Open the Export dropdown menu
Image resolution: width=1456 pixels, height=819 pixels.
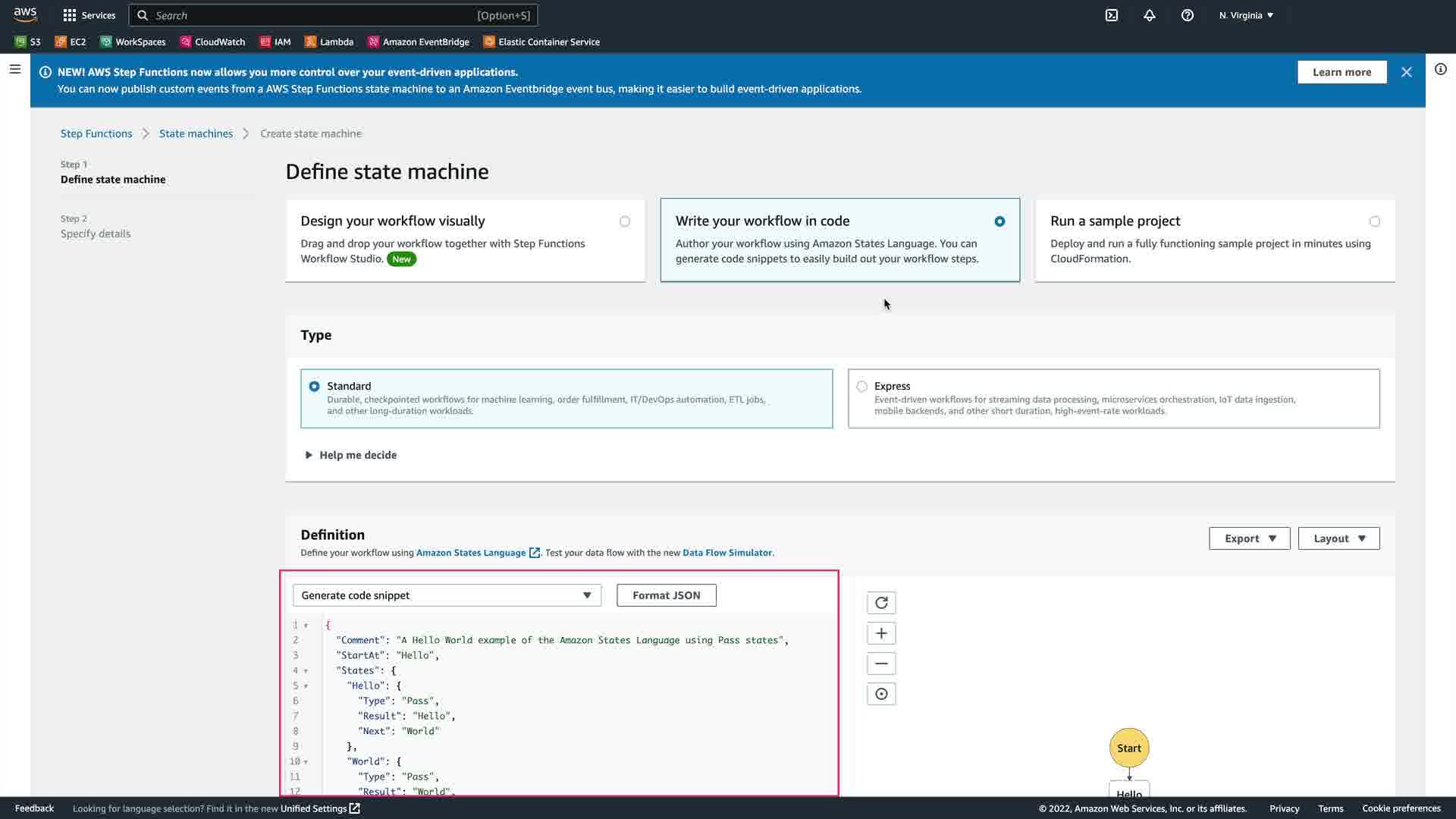tap(1249, 538)
